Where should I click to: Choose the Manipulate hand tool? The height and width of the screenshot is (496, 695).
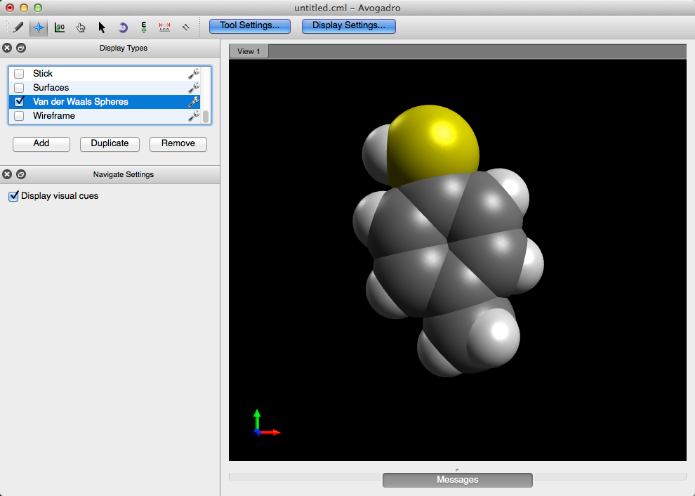[81, 27]
